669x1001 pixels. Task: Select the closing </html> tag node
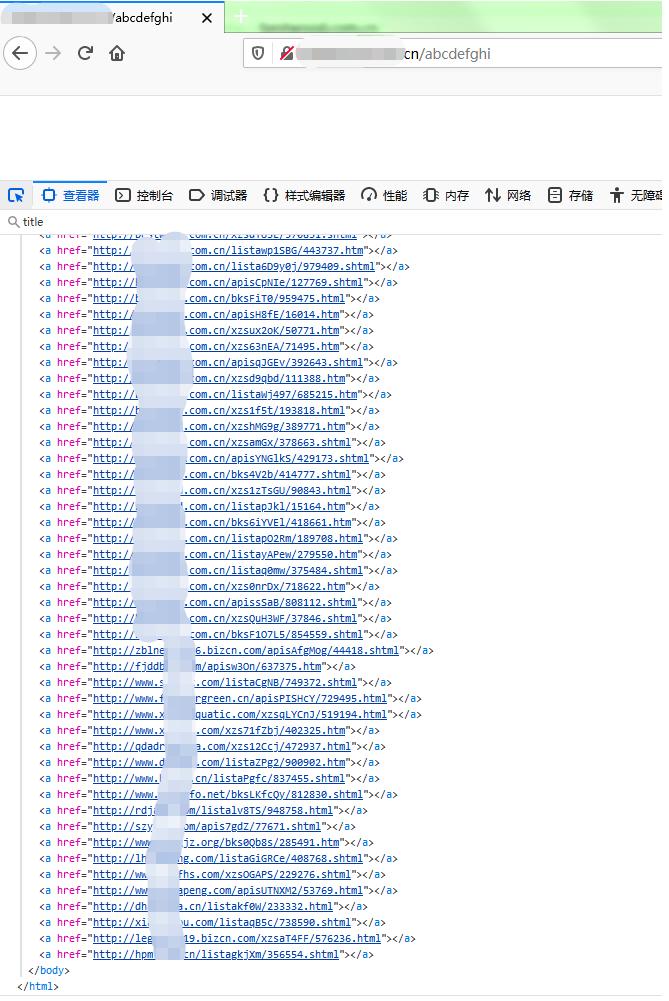pos(38,986)
